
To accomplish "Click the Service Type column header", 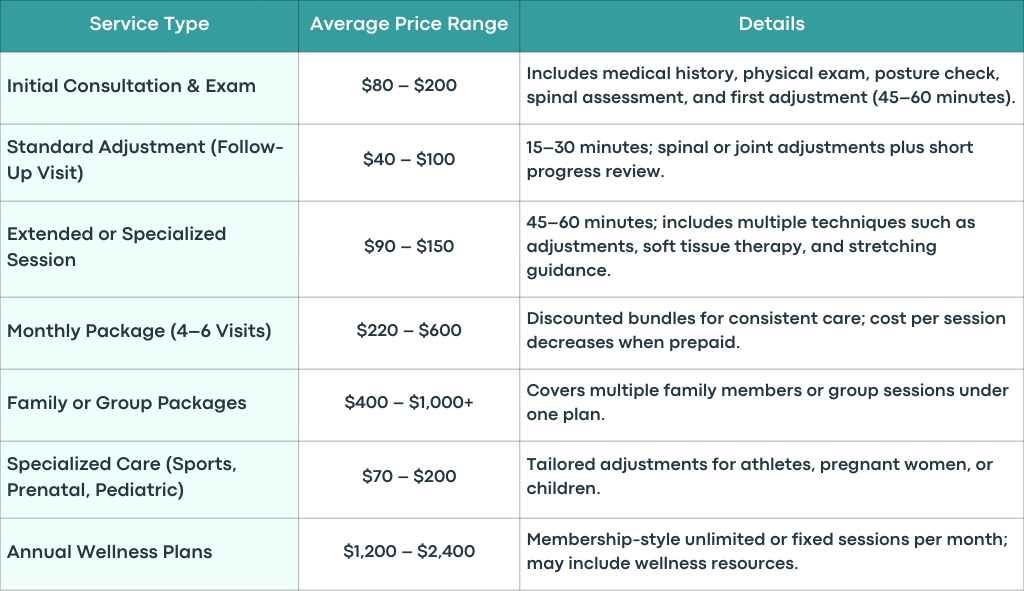I will point(149,25).
